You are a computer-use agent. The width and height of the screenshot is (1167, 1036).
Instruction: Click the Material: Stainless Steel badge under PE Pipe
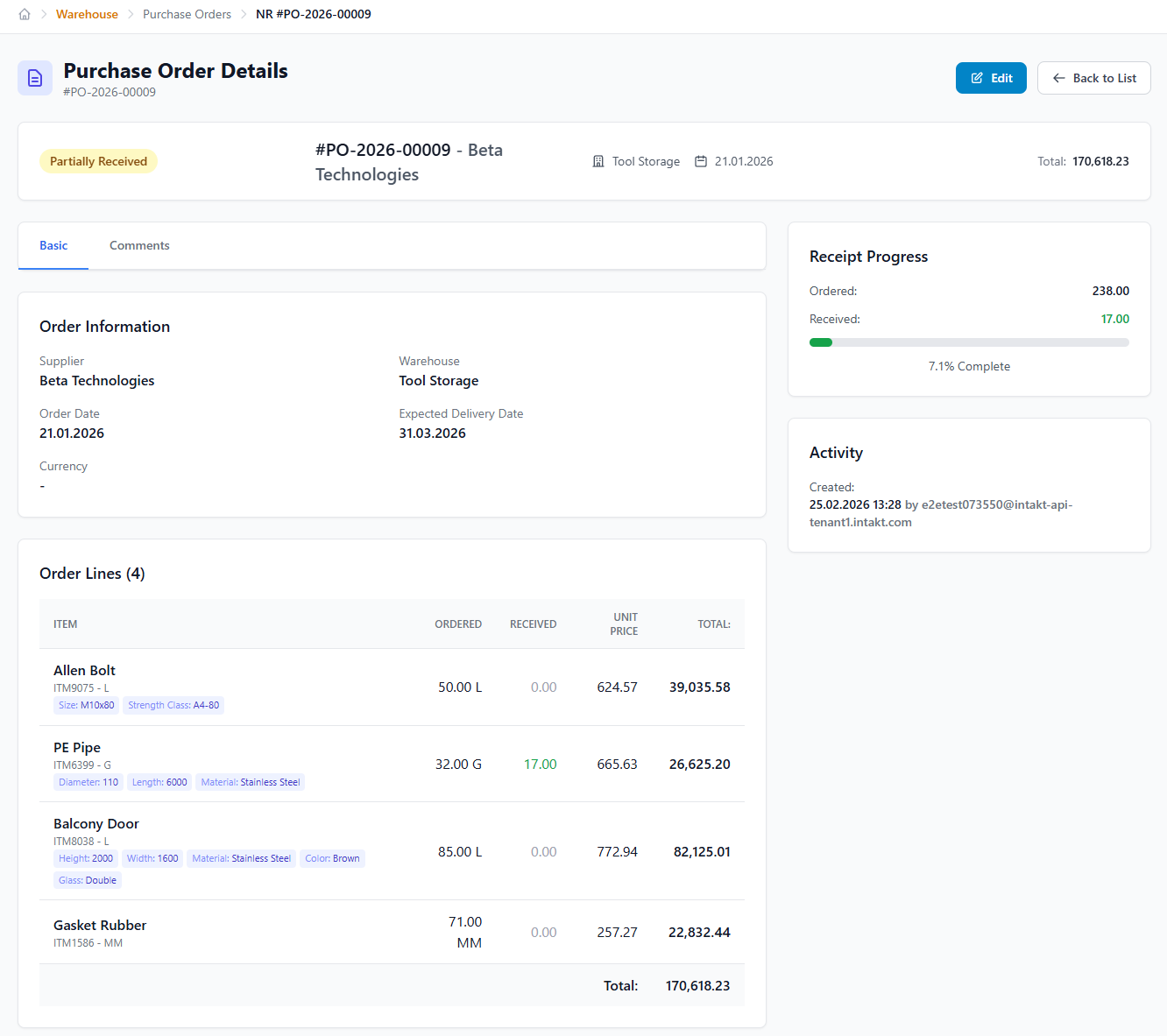[250, 782]
